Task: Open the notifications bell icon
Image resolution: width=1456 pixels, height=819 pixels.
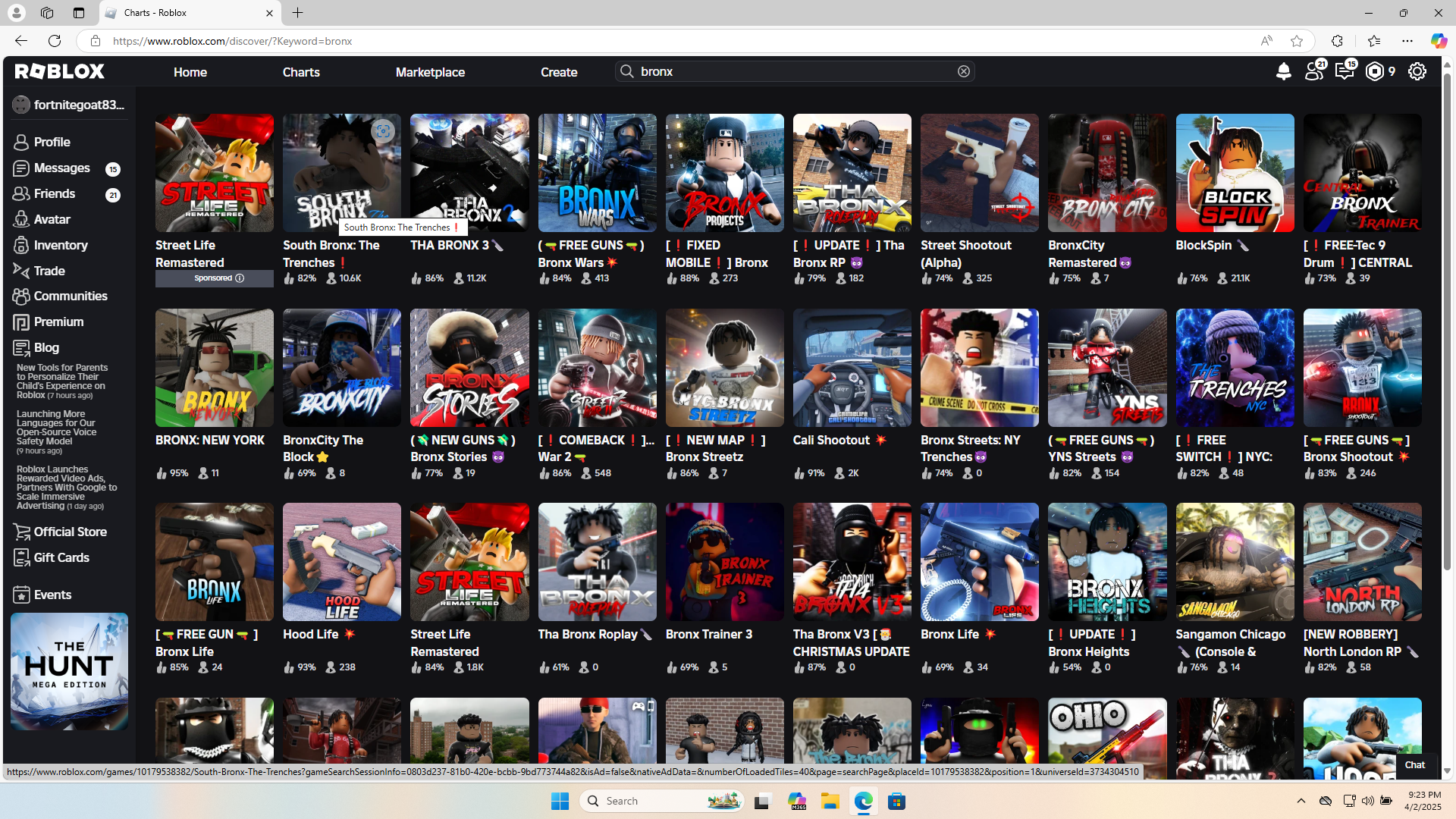Action: (1283, 72)
